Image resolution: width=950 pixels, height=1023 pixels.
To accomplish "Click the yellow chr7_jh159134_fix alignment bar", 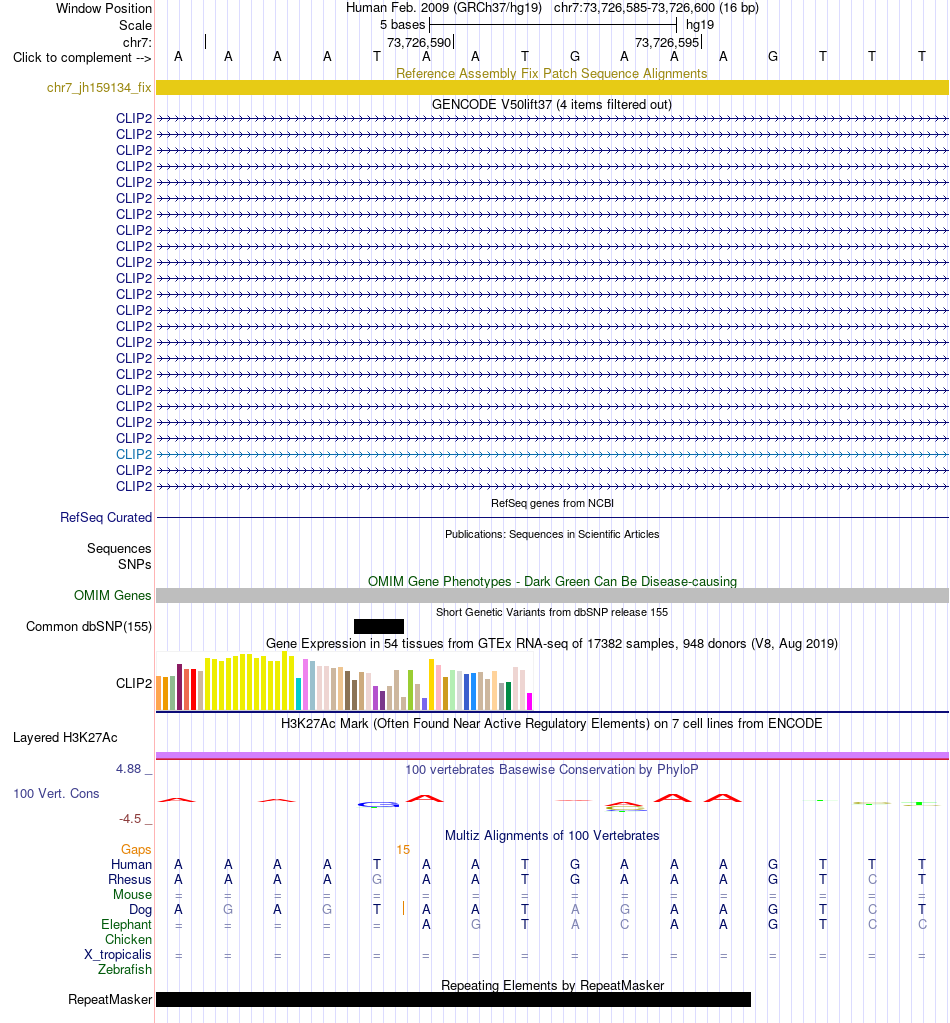I will (552, 87).
